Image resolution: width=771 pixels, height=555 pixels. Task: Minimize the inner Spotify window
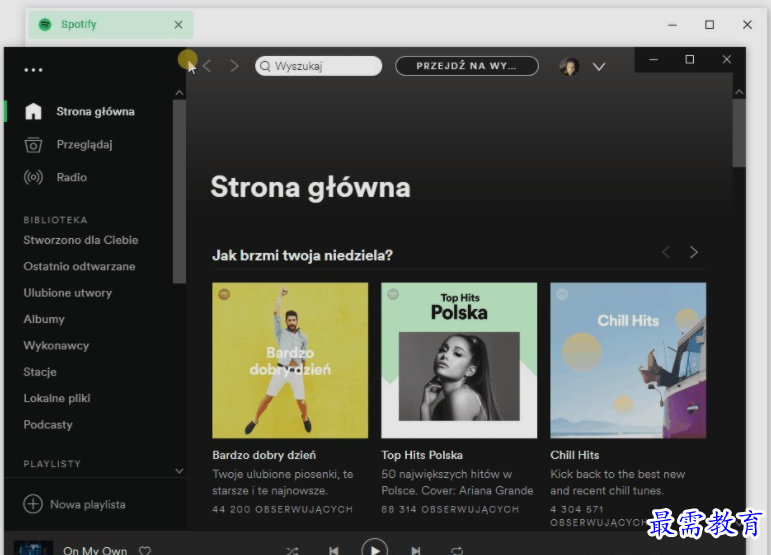point(653,59)
